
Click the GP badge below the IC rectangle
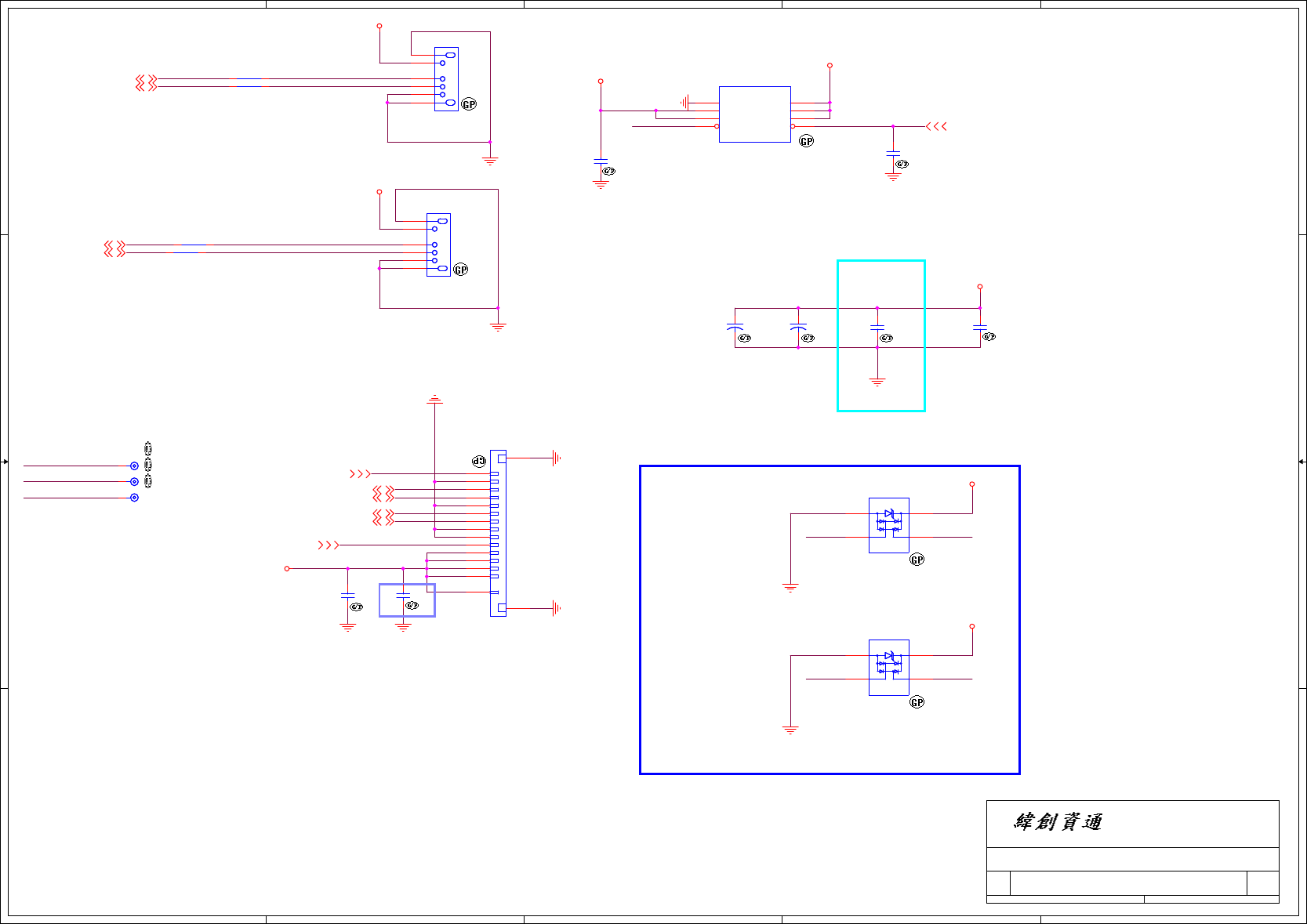point(807,141)
